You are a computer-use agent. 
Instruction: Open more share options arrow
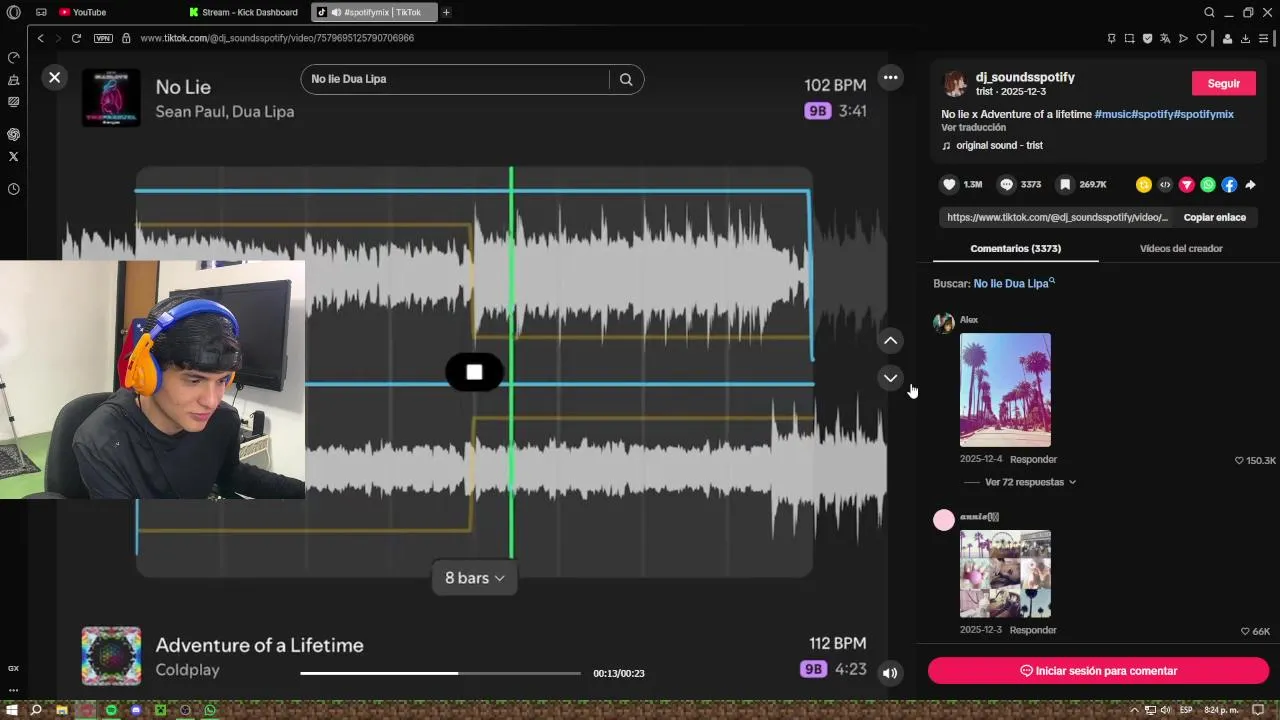tap(1250, 185)
